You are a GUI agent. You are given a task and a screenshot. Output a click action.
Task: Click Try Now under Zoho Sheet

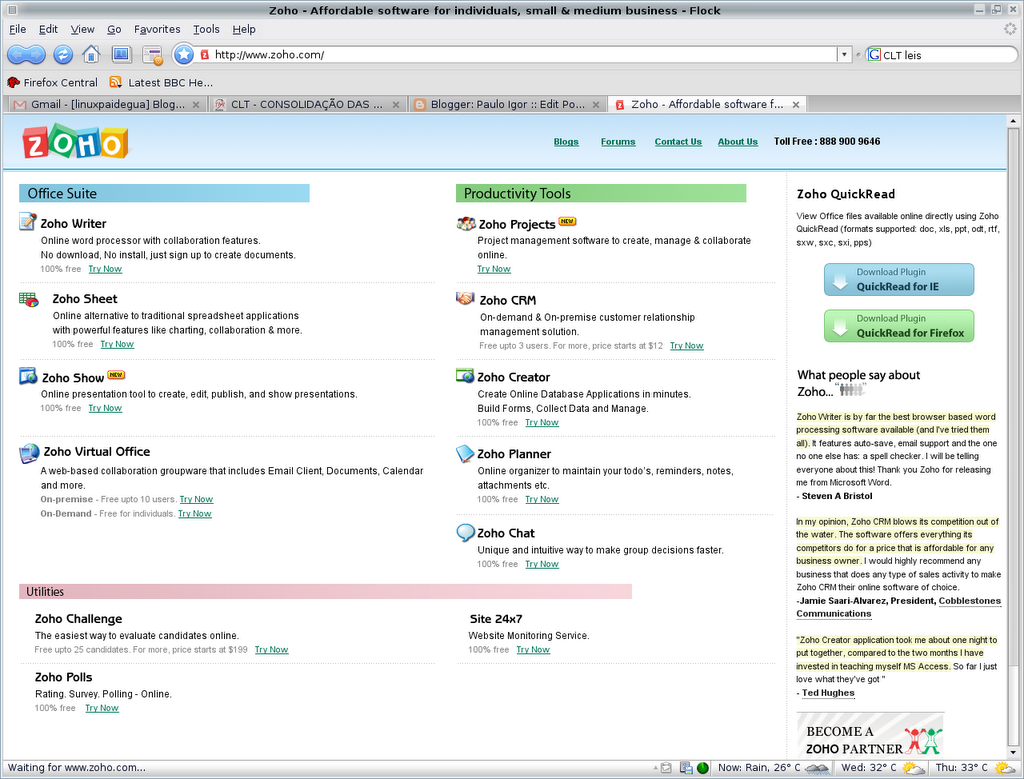117,344
